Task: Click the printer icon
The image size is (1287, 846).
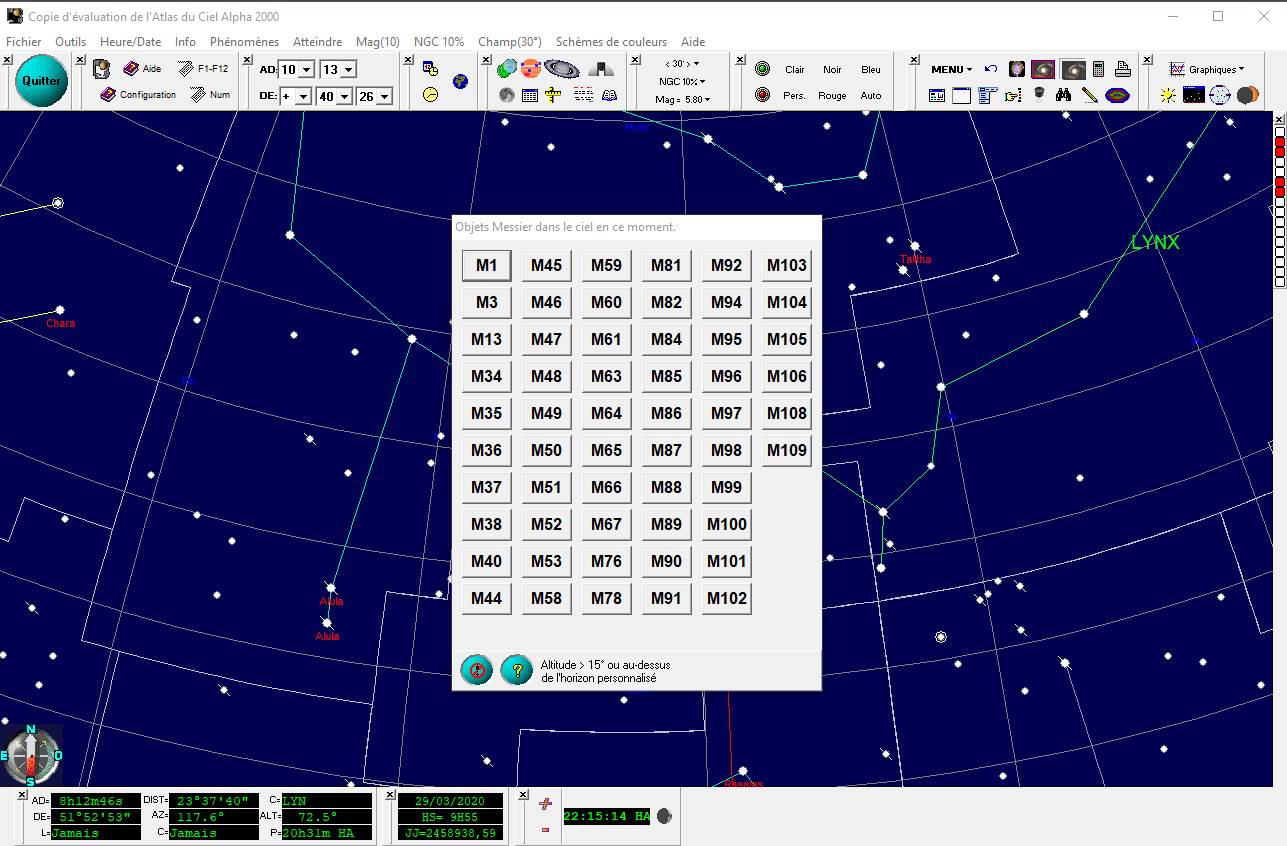Action: pyautogui.click(x=1123, y=69)
